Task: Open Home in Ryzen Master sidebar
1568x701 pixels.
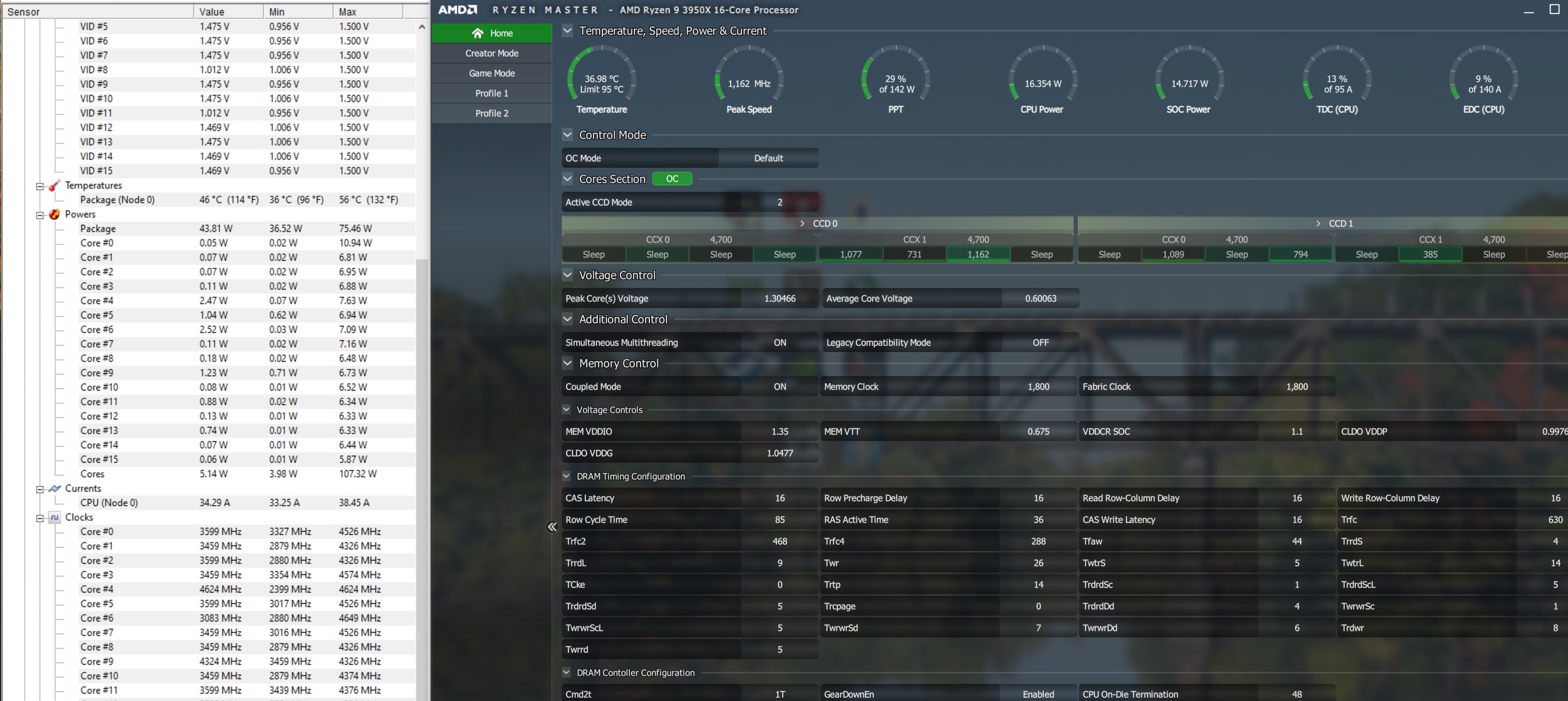Action: click(491, 33)
